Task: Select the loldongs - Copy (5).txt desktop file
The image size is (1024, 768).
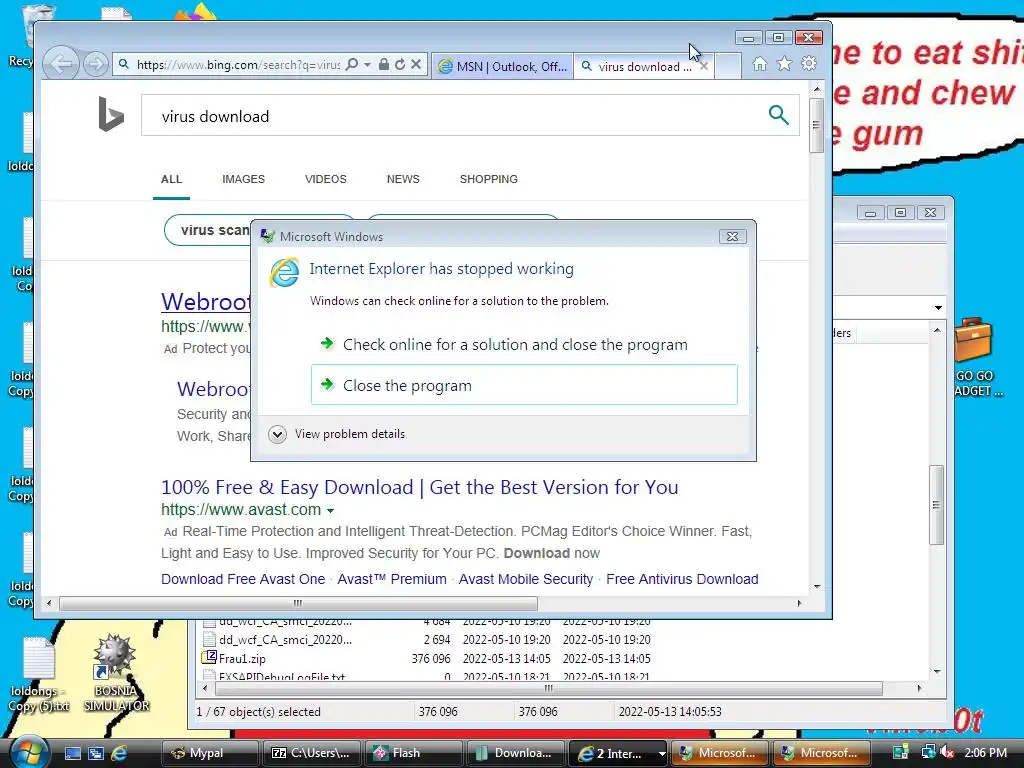Action: click(39, 674)
